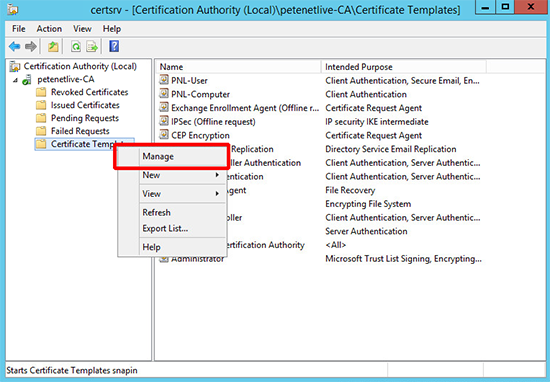Select Pending Requests in the tree
This screenshot has height=382, width=550.
click(85, 118)
